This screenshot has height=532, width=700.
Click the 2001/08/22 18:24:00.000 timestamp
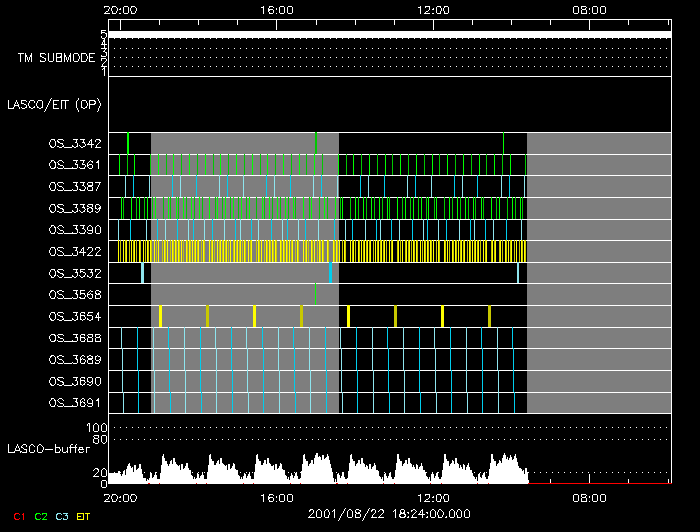tap(387, 514)
